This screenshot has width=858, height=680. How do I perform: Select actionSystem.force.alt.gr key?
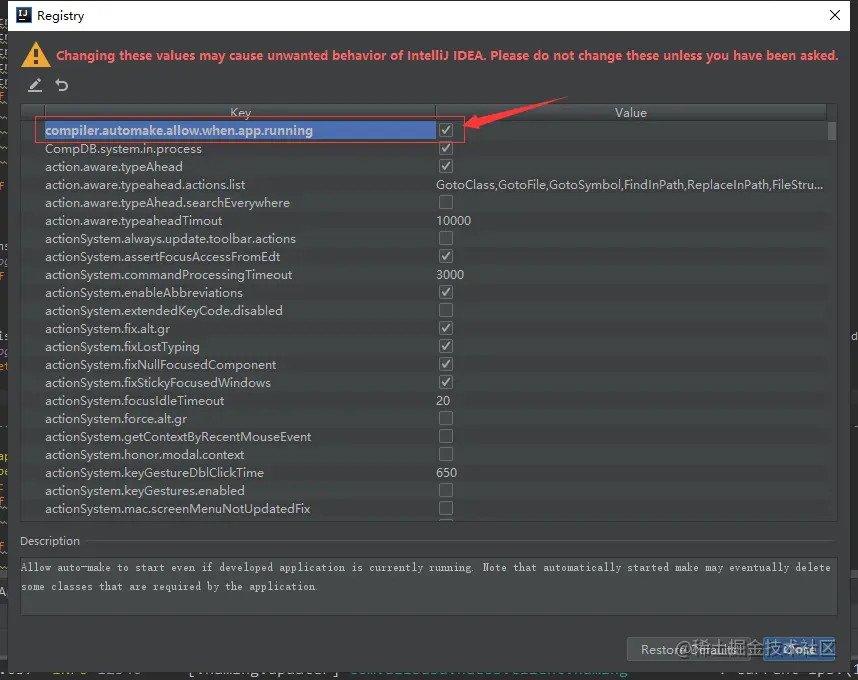pyautogui.click(x=116, y=419)
